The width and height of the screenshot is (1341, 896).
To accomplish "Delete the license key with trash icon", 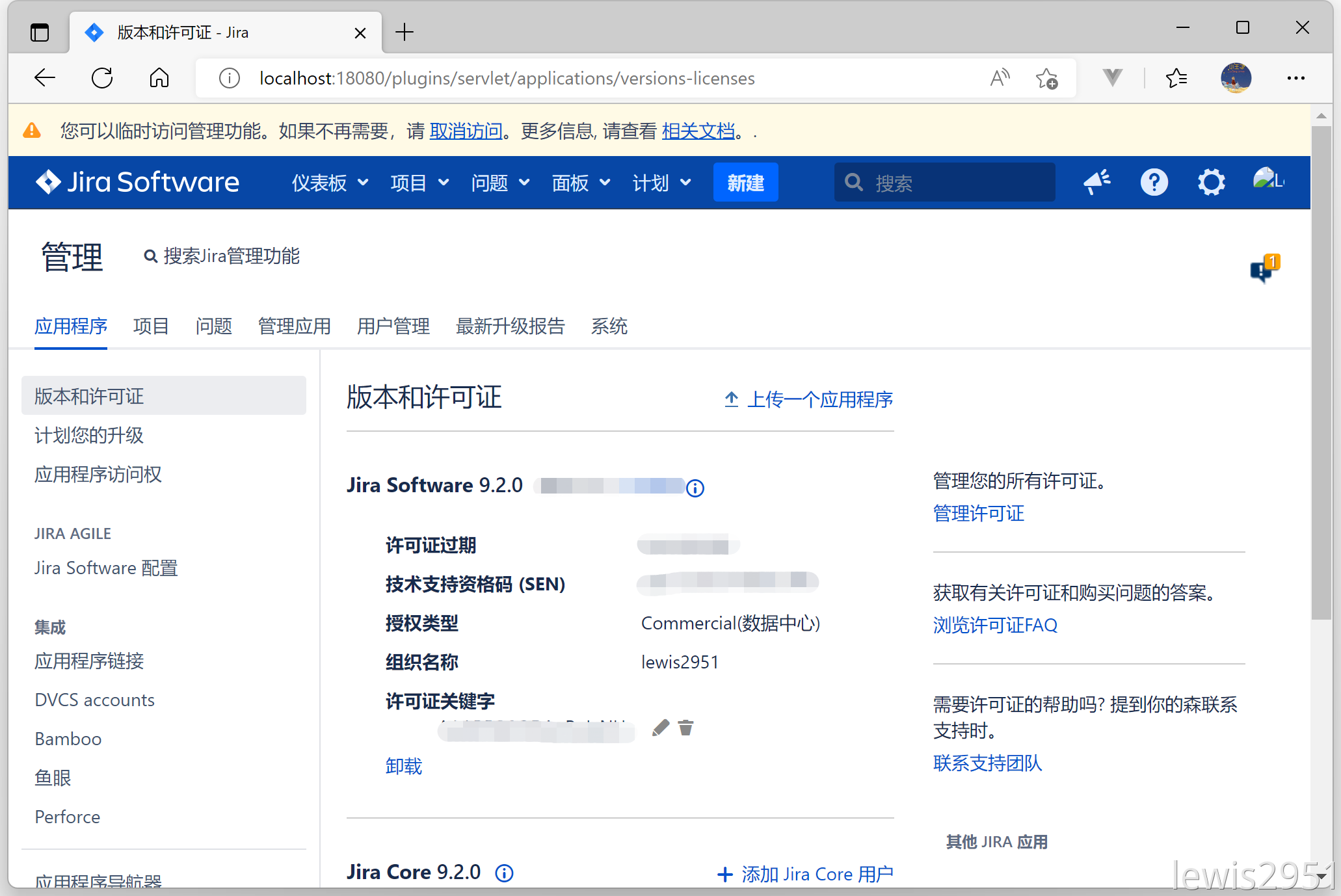I will 685,728.
